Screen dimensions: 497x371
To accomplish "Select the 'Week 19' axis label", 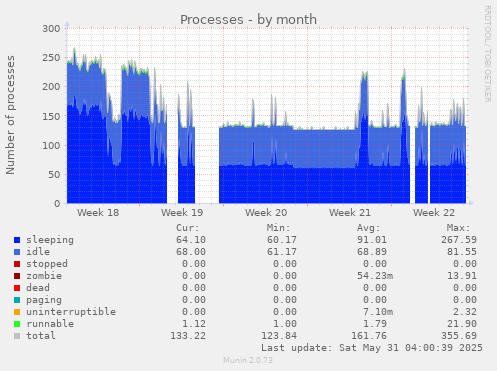I will (182, 213).
